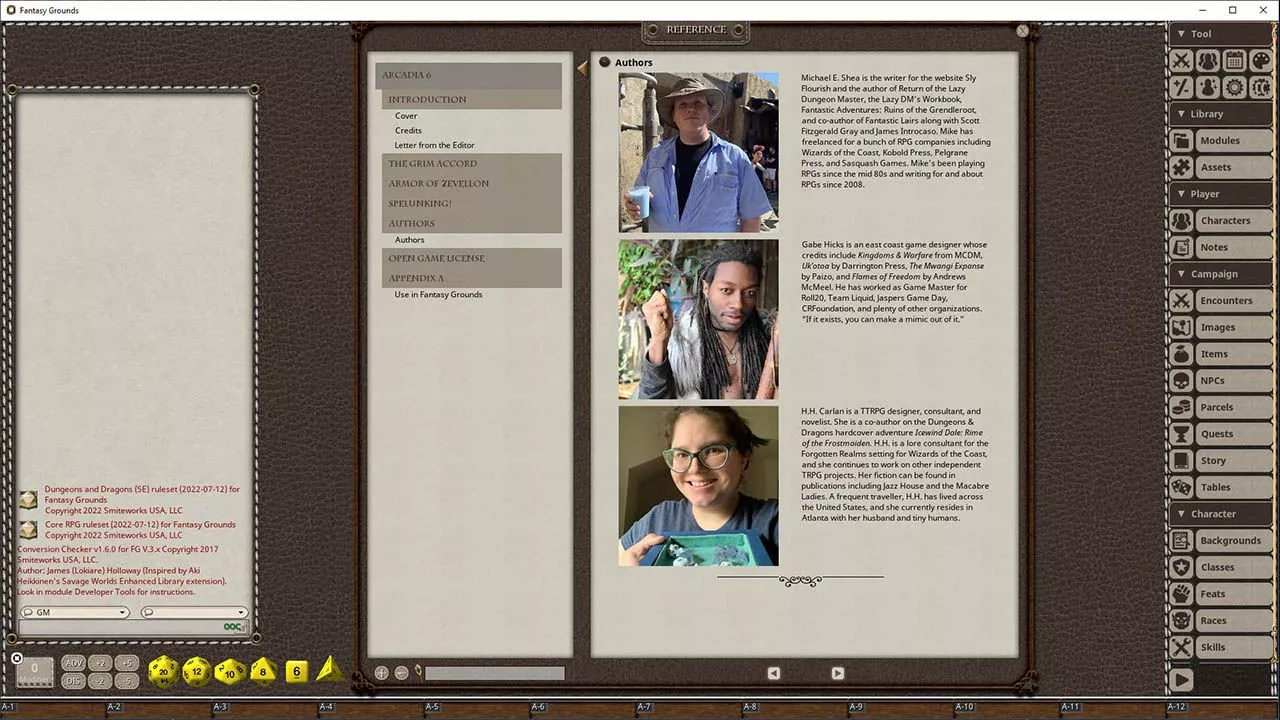Click the Quests chalice icon
Screen dimensions: 1280x720
coord(1182,434)
